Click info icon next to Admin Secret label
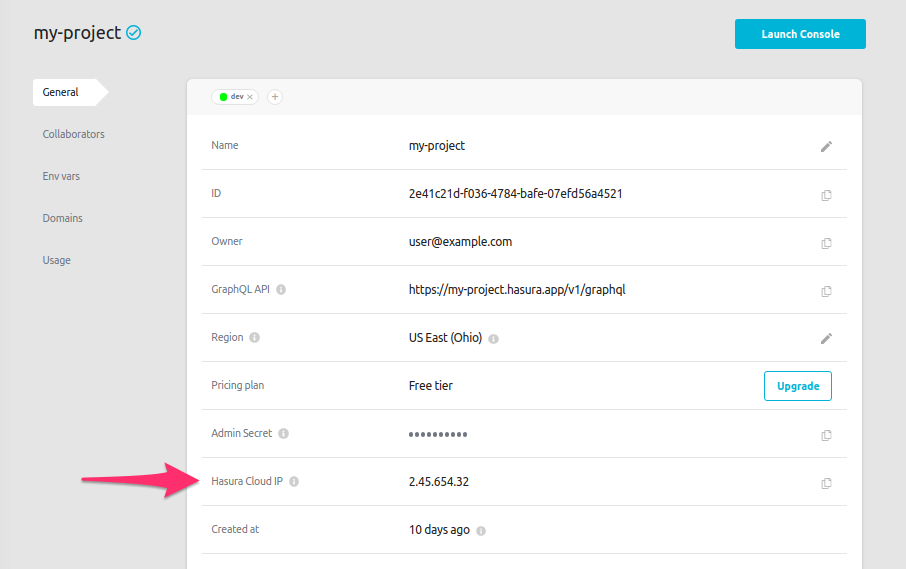906x569 pixels. (284, 434)
